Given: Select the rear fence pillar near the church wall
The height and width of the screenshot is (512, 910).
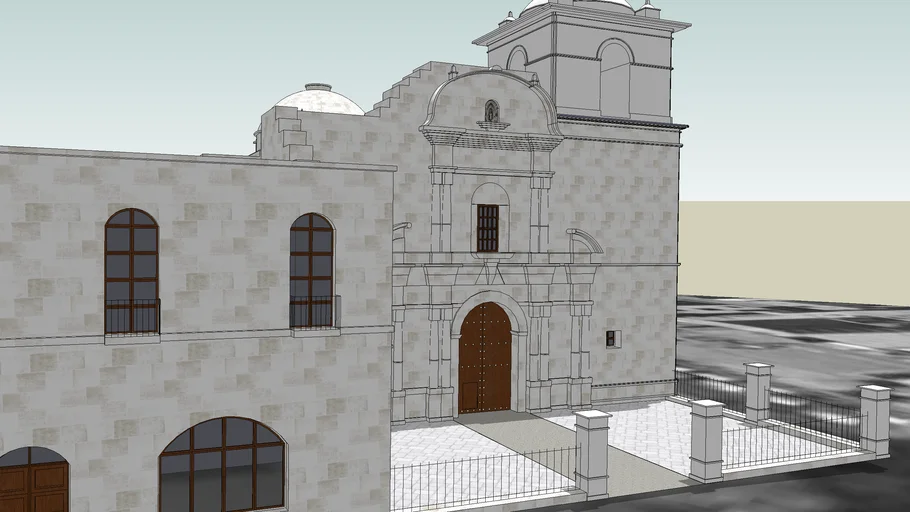Looking at the screenshot, I should [x=758, y=391].
